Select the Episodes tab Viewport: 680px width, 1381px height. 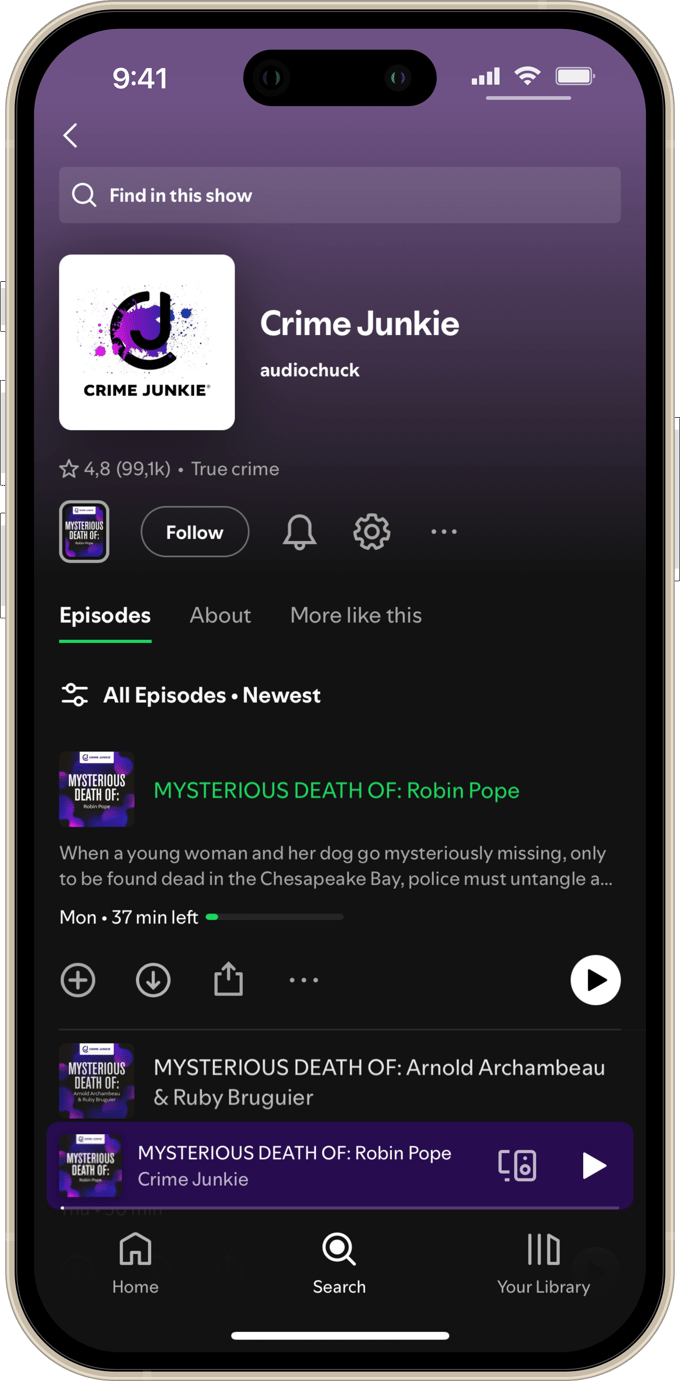click(x=105, y=616)
